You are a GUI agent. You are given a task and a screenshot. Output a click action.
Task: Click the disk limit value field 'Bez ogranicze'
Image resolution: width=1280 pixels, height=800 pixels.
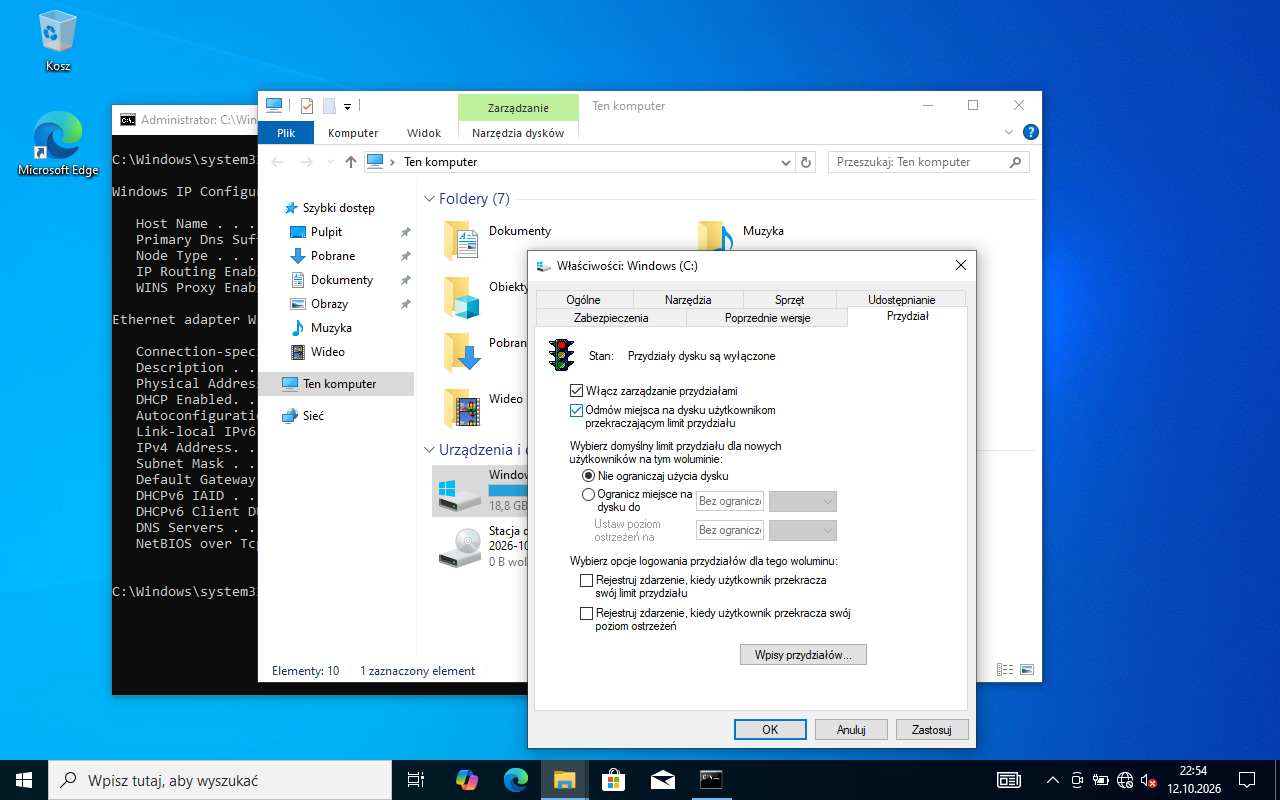point(730,501)
